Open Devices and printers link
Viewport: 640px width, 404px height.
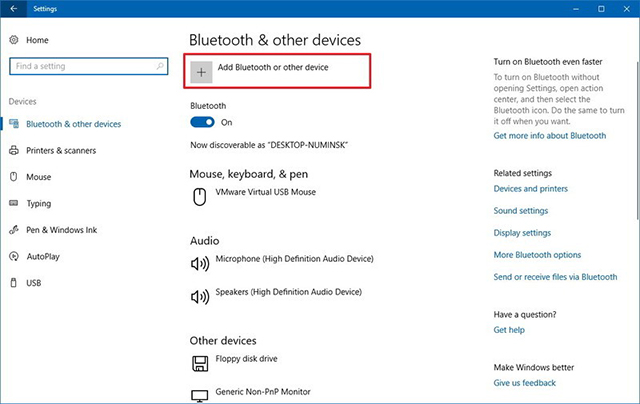click(531, 189)
